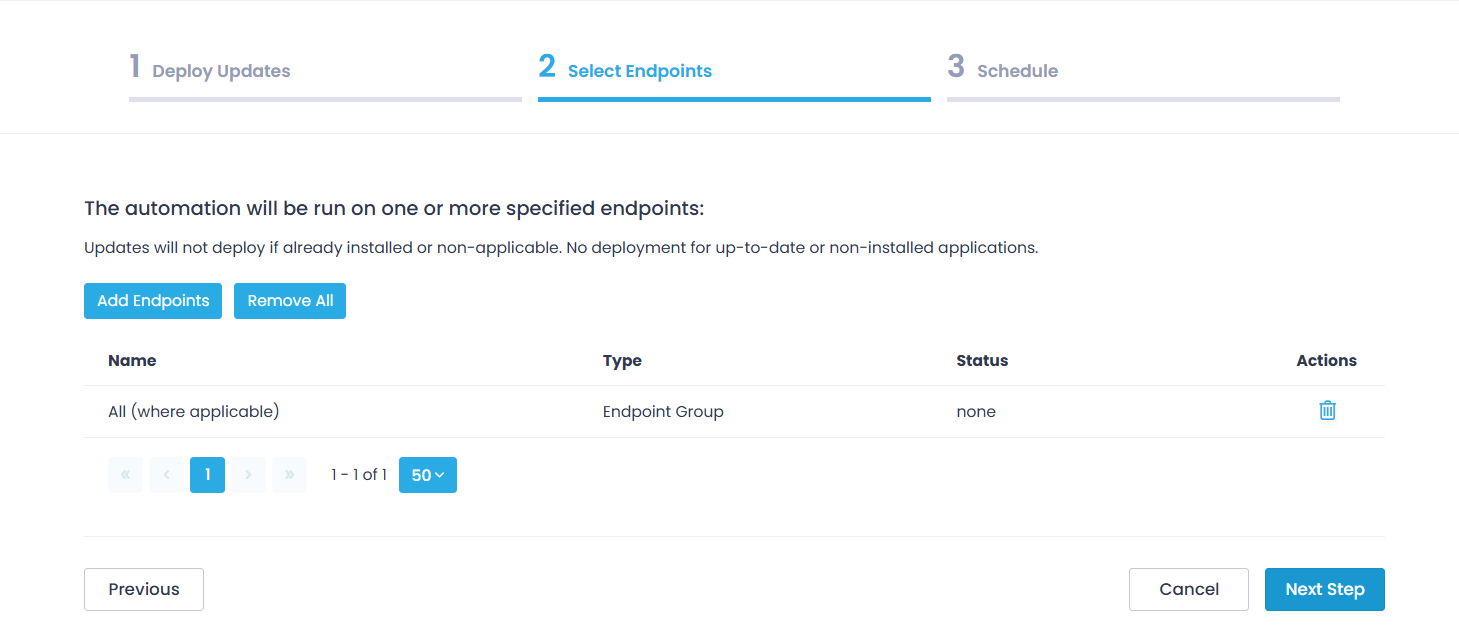Viewport: 1459px width, 640px height.
Task: Switch to Deploy Updates step
Action: coord(221,71)
